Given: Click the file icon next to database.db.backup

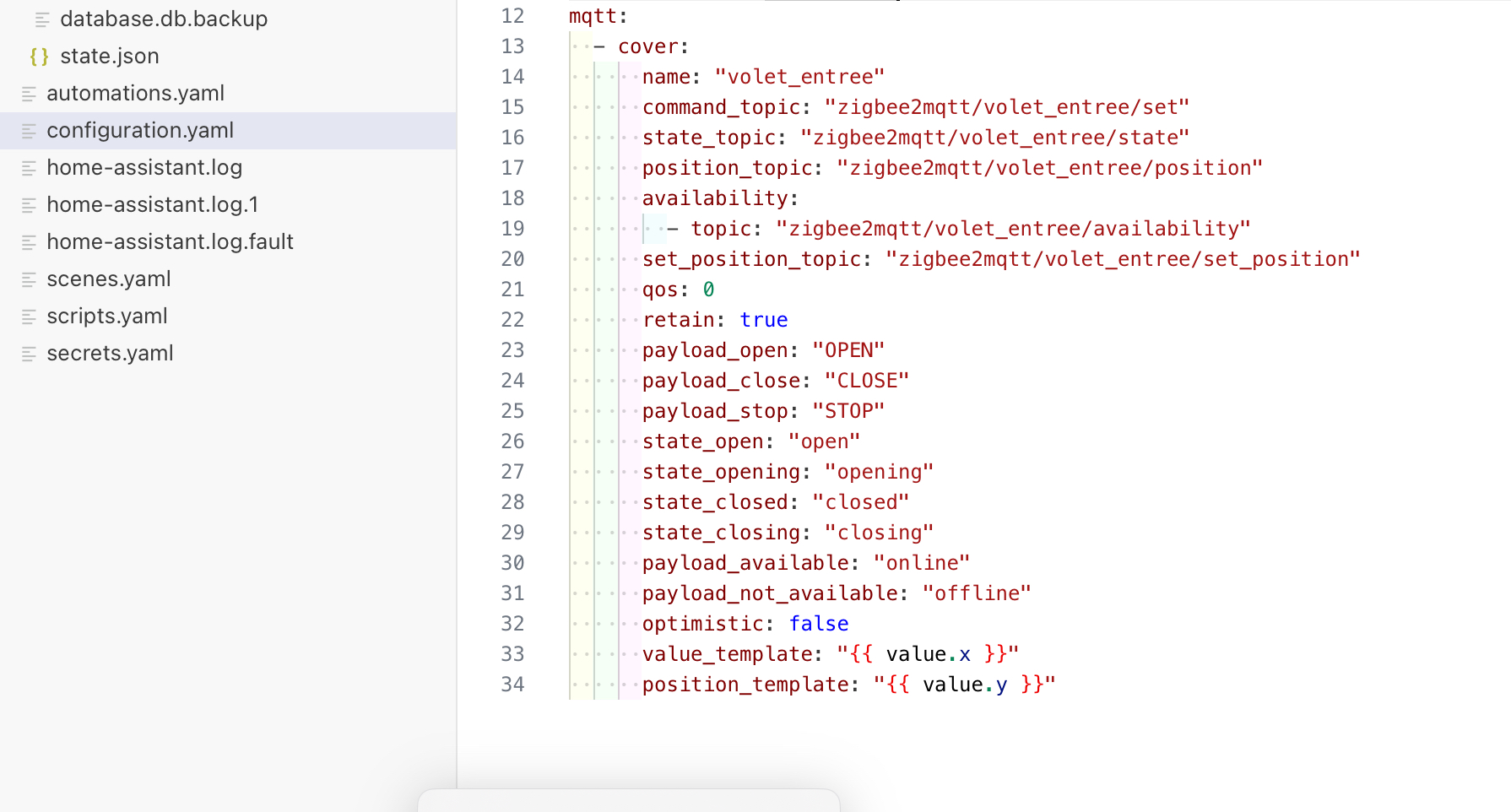Looking at the screenshot, I should (42, 19).
